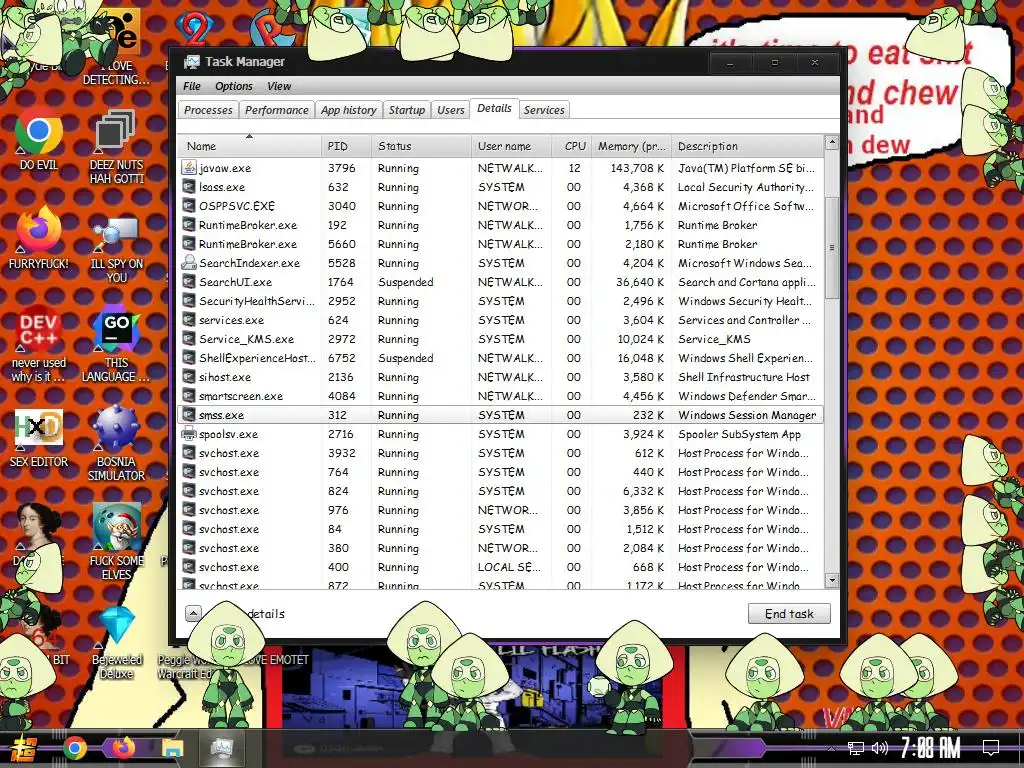Click the SearchIndexer.exe process icon
1024x768 pixels.
(189, 263)
